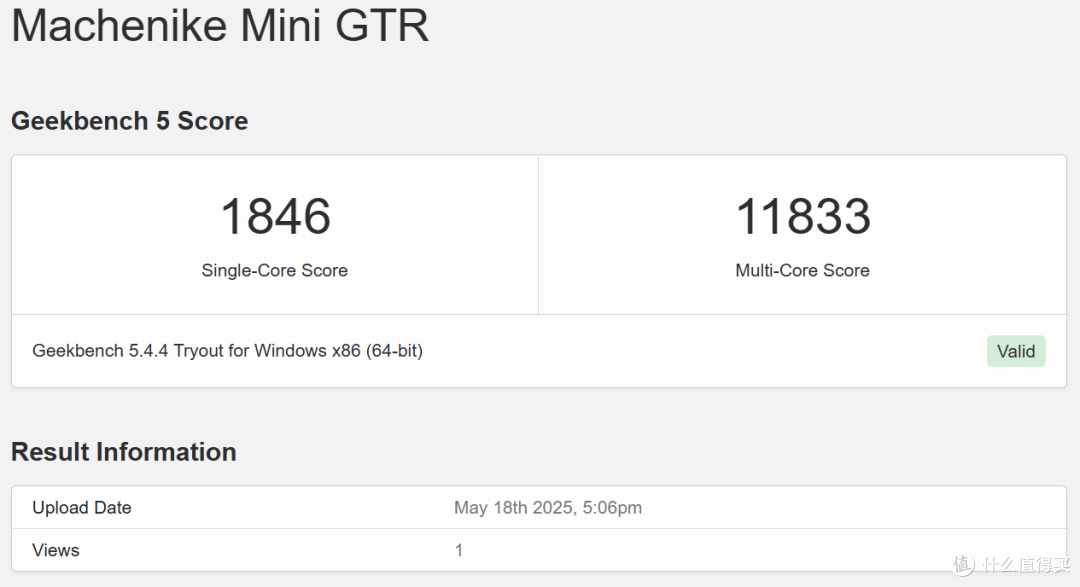Click the single-core score value 1846
Viewport: 1080px width, 587px height.
point(276,216)
